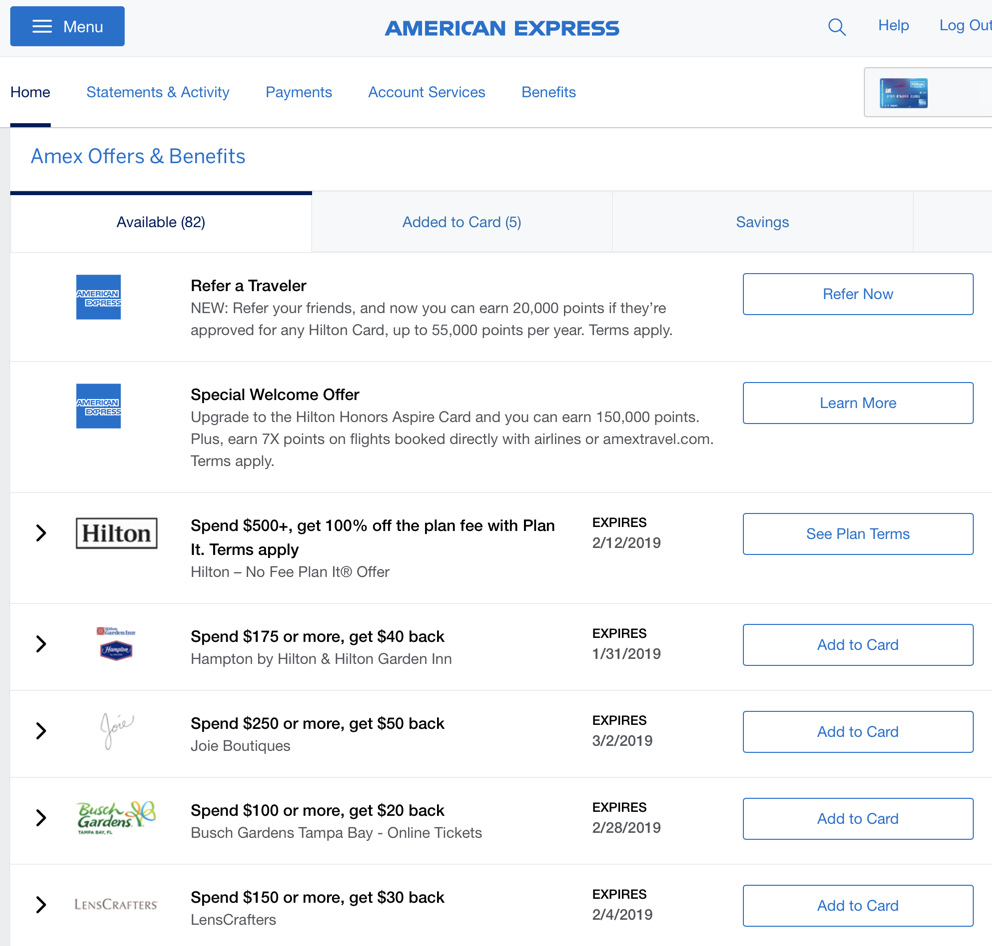Click the expiry date 2/28/2019
Viewport: 992px width, 946px height.
point(626,828)
